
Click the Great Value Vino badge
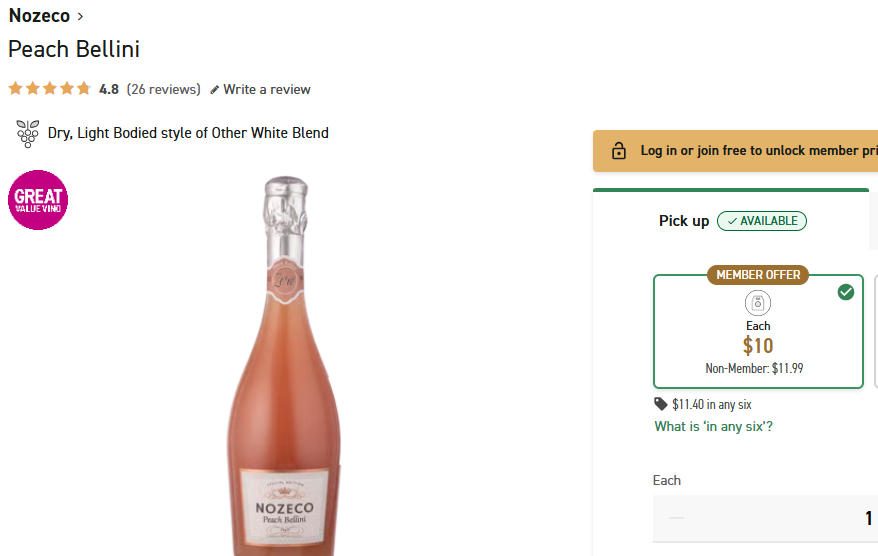pyautogui.click(x=38, y=200)
